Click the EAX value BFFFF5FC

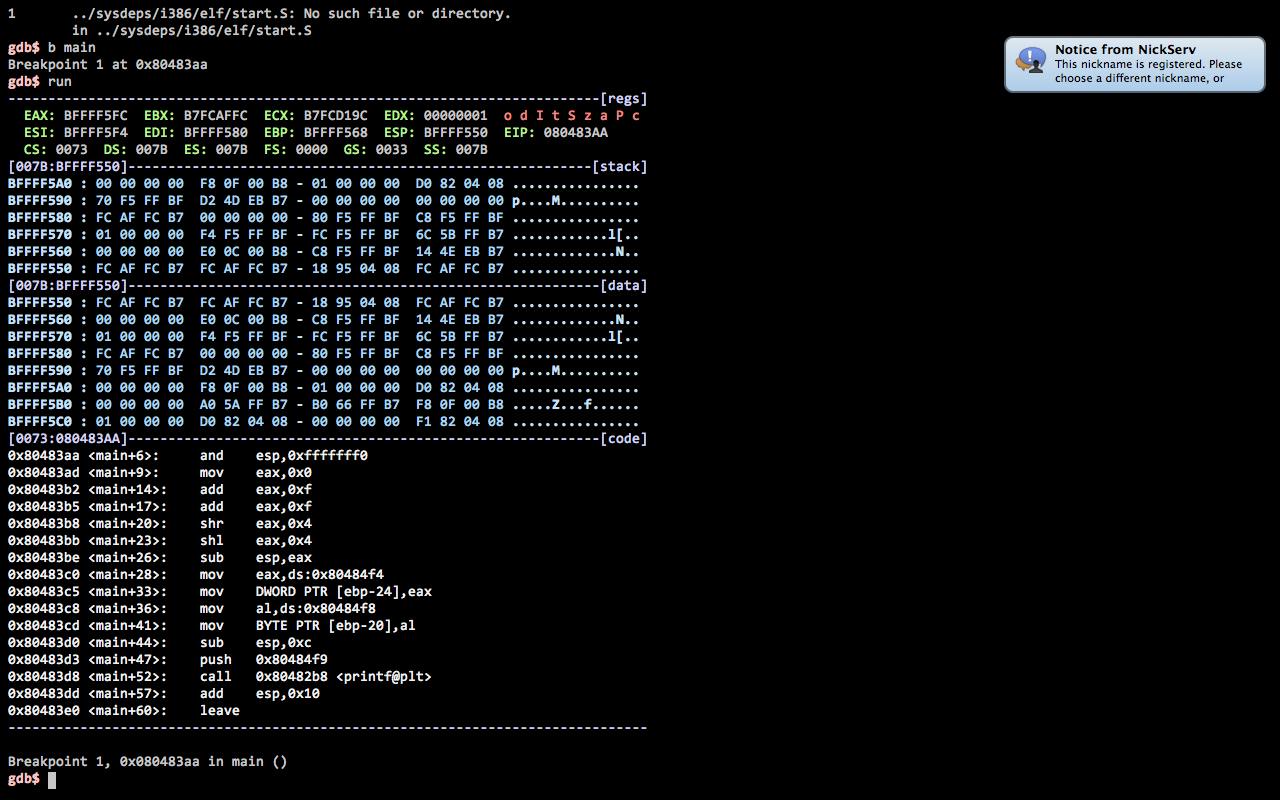pos(96,115)
